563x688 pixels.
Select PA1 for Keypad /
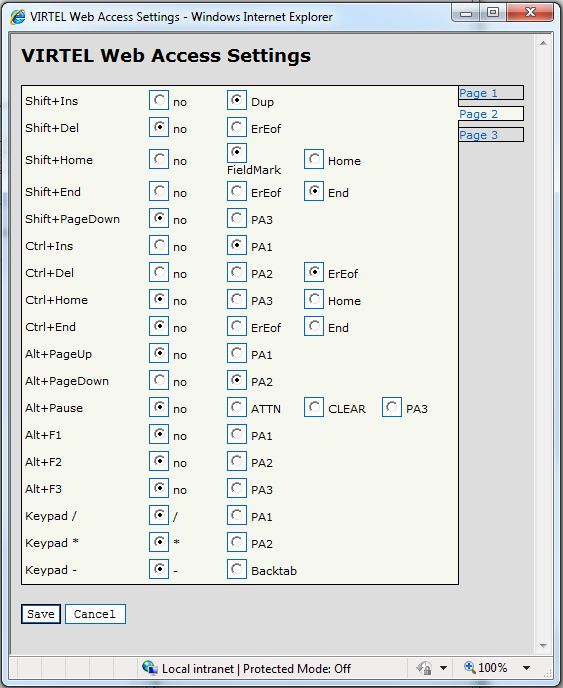237,515
